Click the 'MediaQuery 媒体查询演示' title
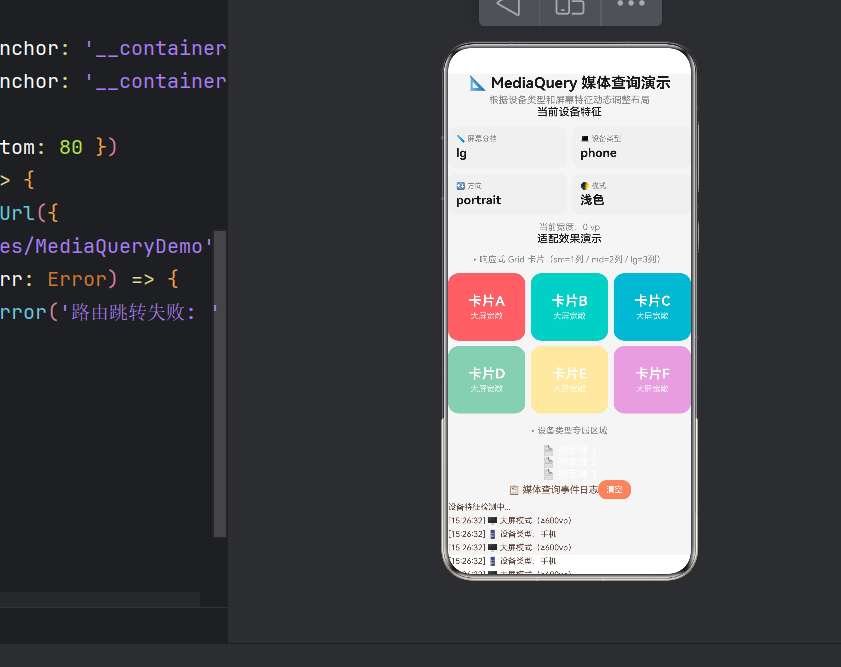Screen dimensions: 841x667 point(580,83)
